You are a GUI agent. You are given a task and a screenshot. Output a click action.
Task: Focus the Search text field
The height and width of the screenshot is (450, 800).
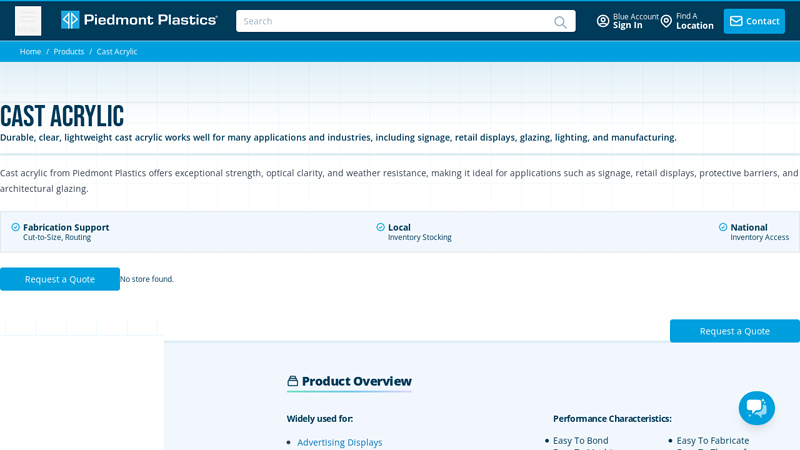point(395,21)
